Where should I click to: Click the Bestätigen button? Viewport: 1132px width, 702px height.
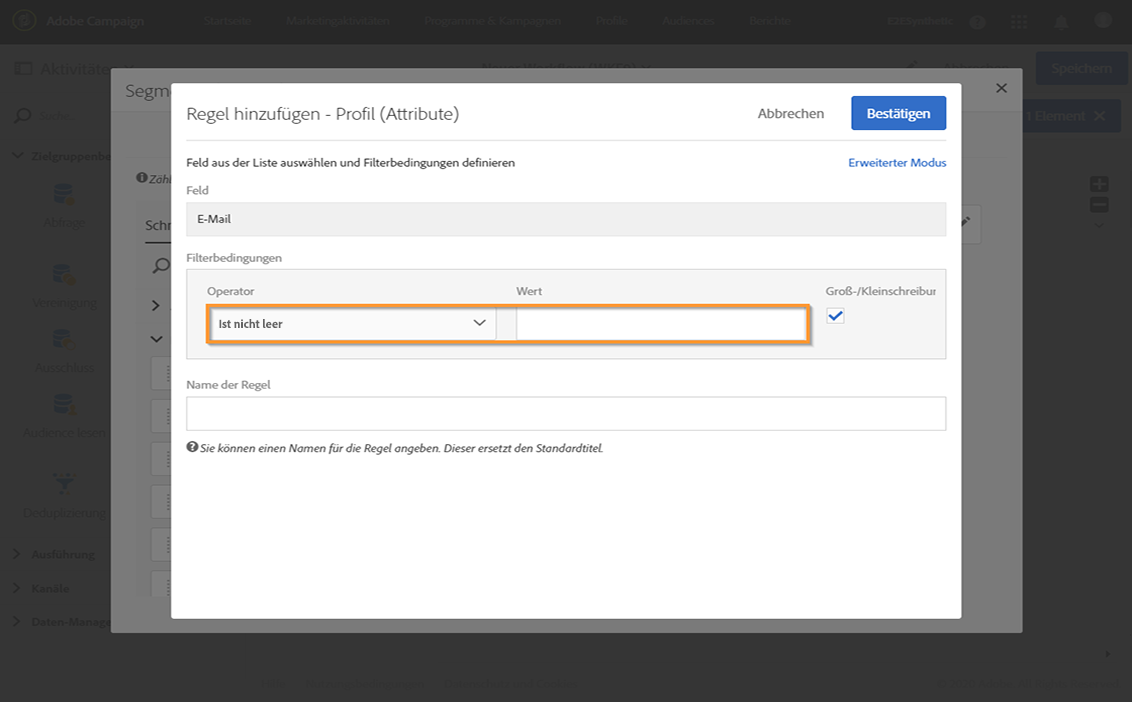[x=898, y=113]
